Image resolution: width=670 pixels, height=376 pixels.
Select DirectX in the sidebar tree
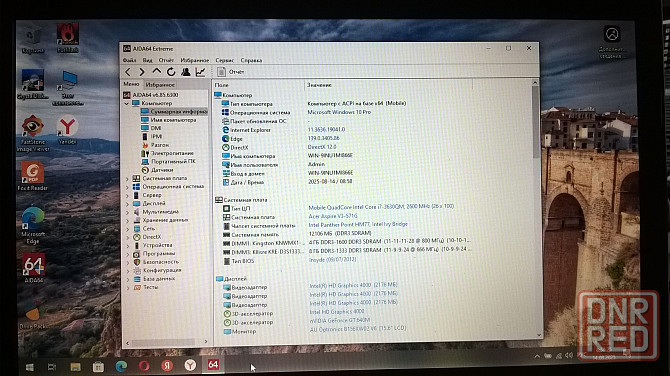coord(147,237)
